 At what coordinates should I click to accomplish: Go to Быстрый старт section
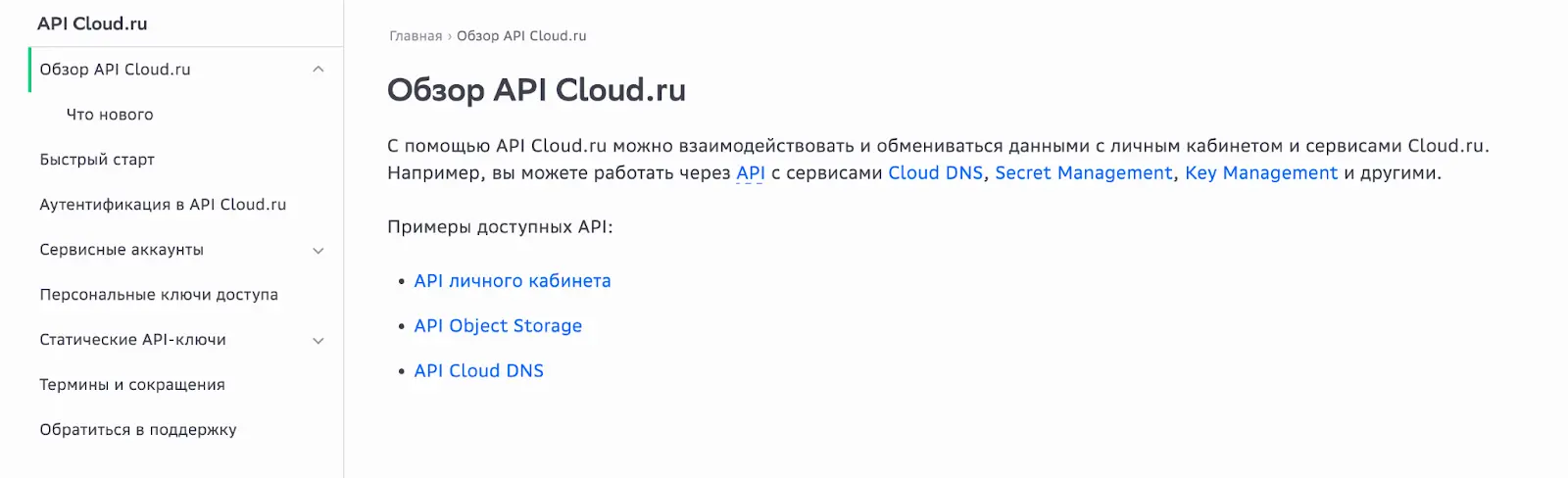(97, 160)
